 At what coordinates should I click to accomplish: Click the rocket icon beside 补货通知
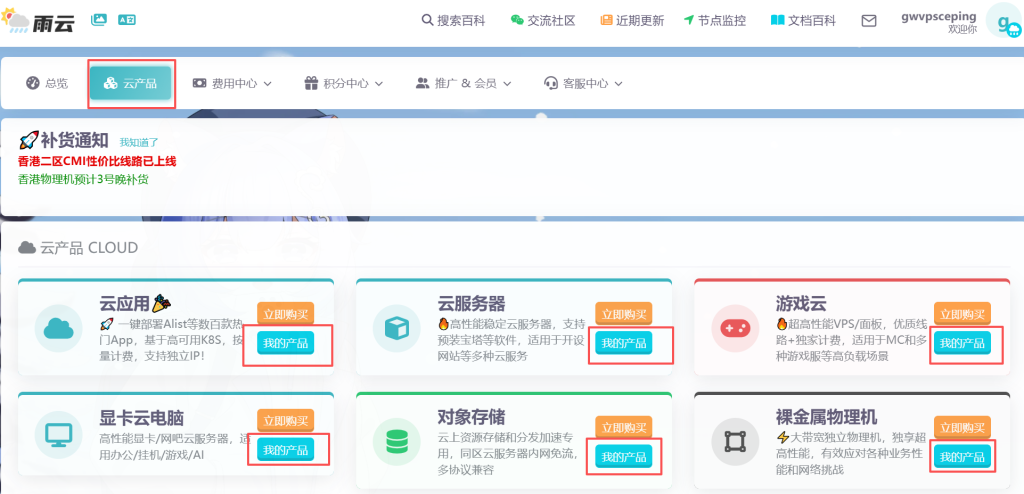click(29, 139)
